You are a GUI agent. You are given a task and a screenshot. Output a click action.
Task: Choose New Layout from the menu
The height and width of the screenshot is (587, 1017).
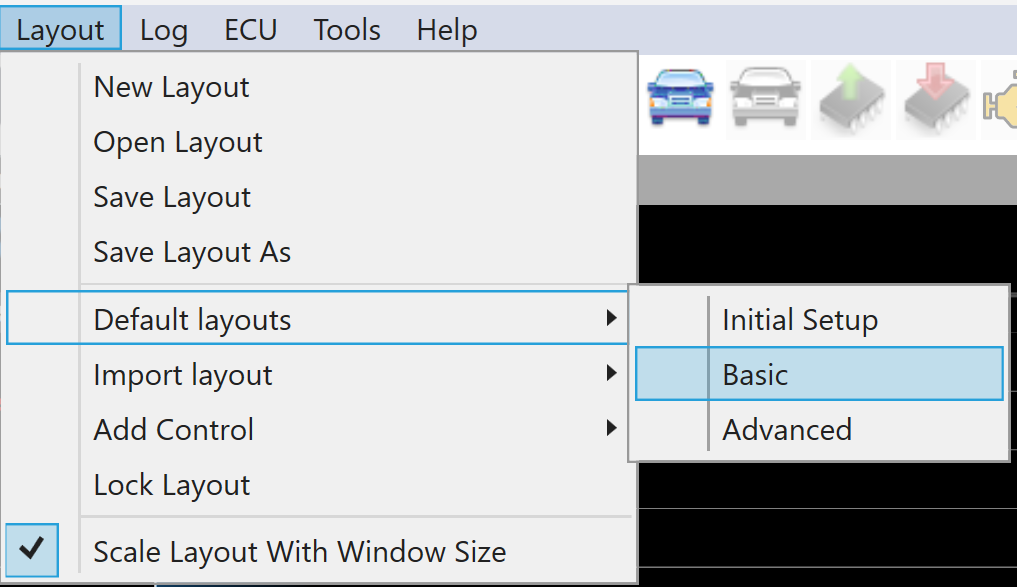[x=171, y=87]
